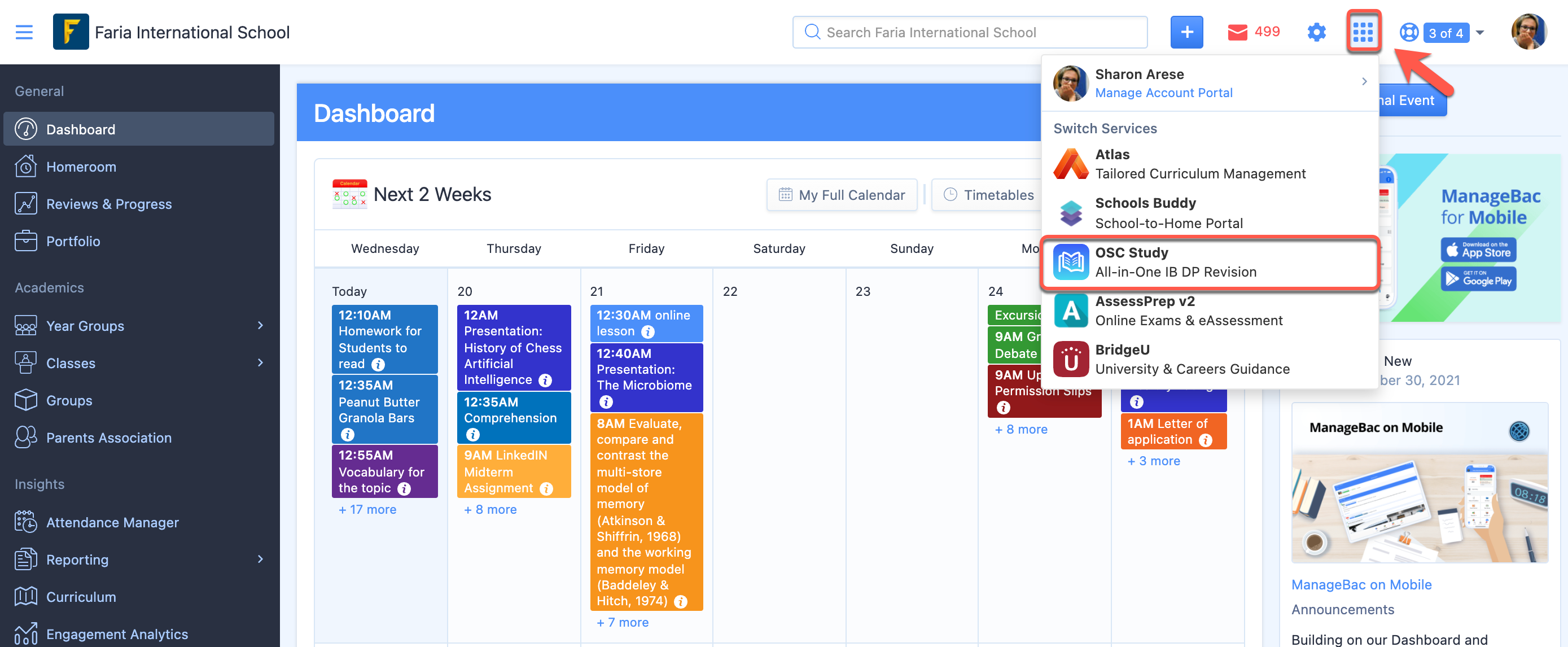Screen dimensions: 1568x647
Task: Click the Next 2 Weeks calendar icon
Action: coord(349,194)
